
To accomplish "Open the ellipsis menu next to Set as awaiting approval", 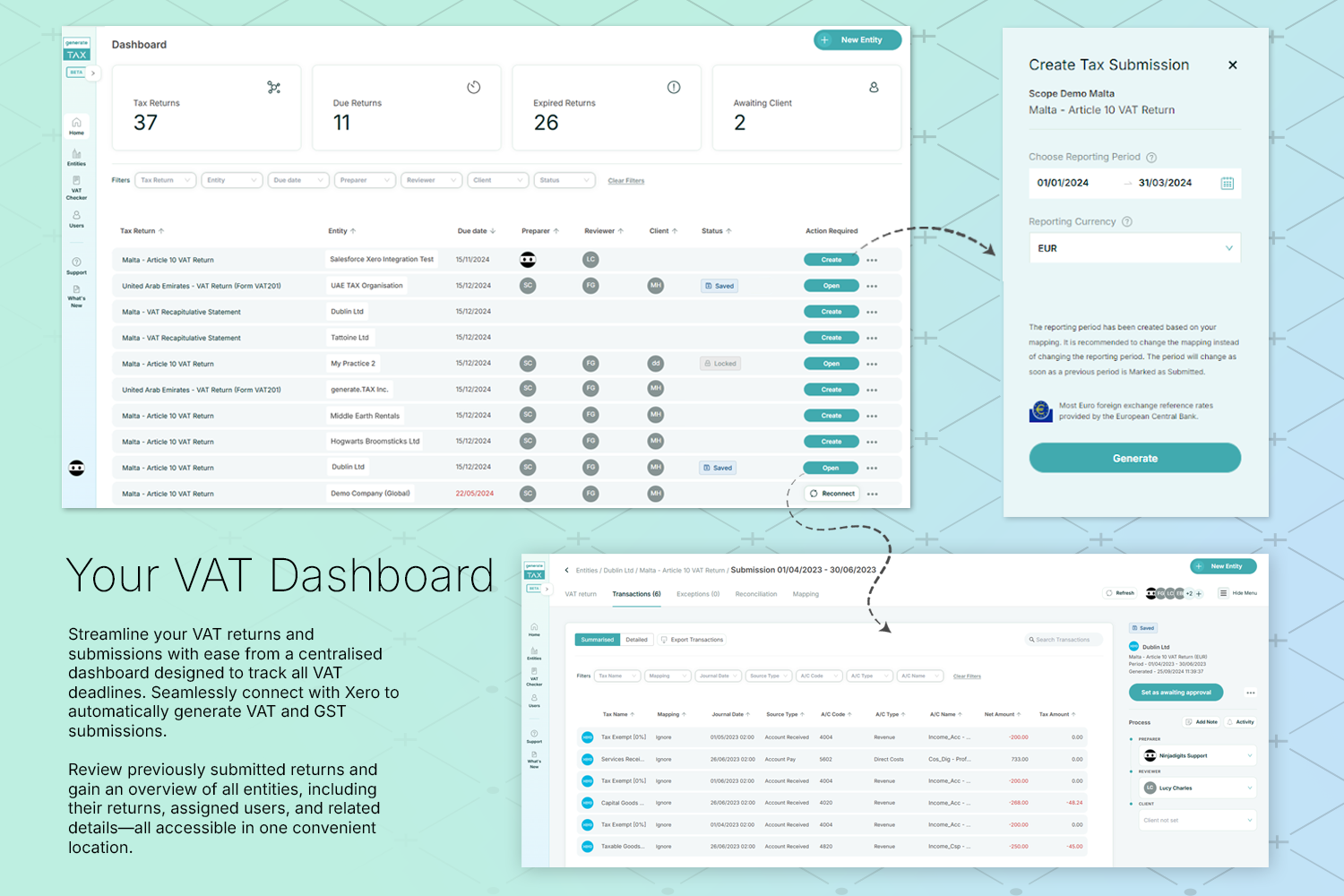I will click(1251, 693).
